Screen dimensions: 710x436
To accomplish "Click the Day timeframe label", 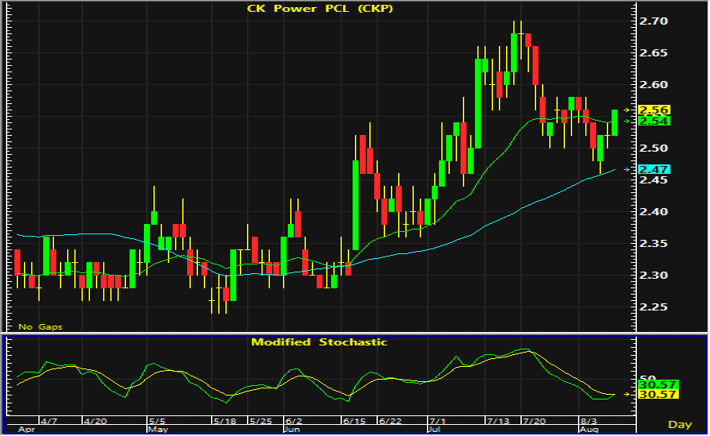I will [x=680, y=425].
